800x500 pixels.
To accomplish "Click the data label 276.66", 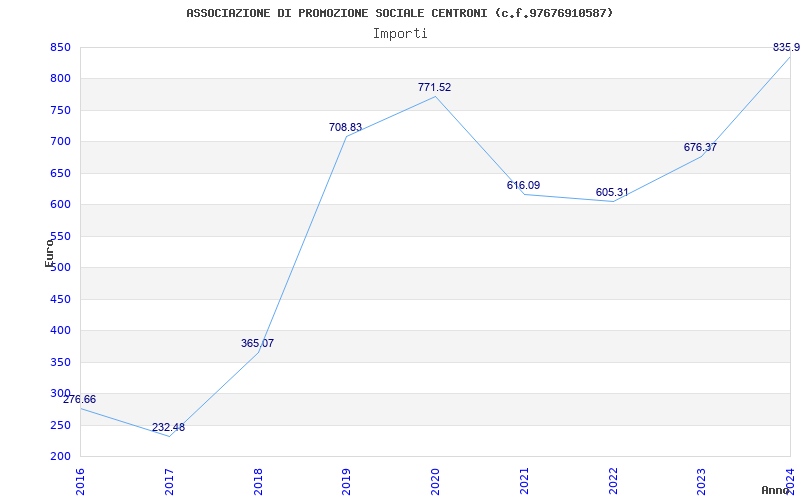I will tap(79, 399).
